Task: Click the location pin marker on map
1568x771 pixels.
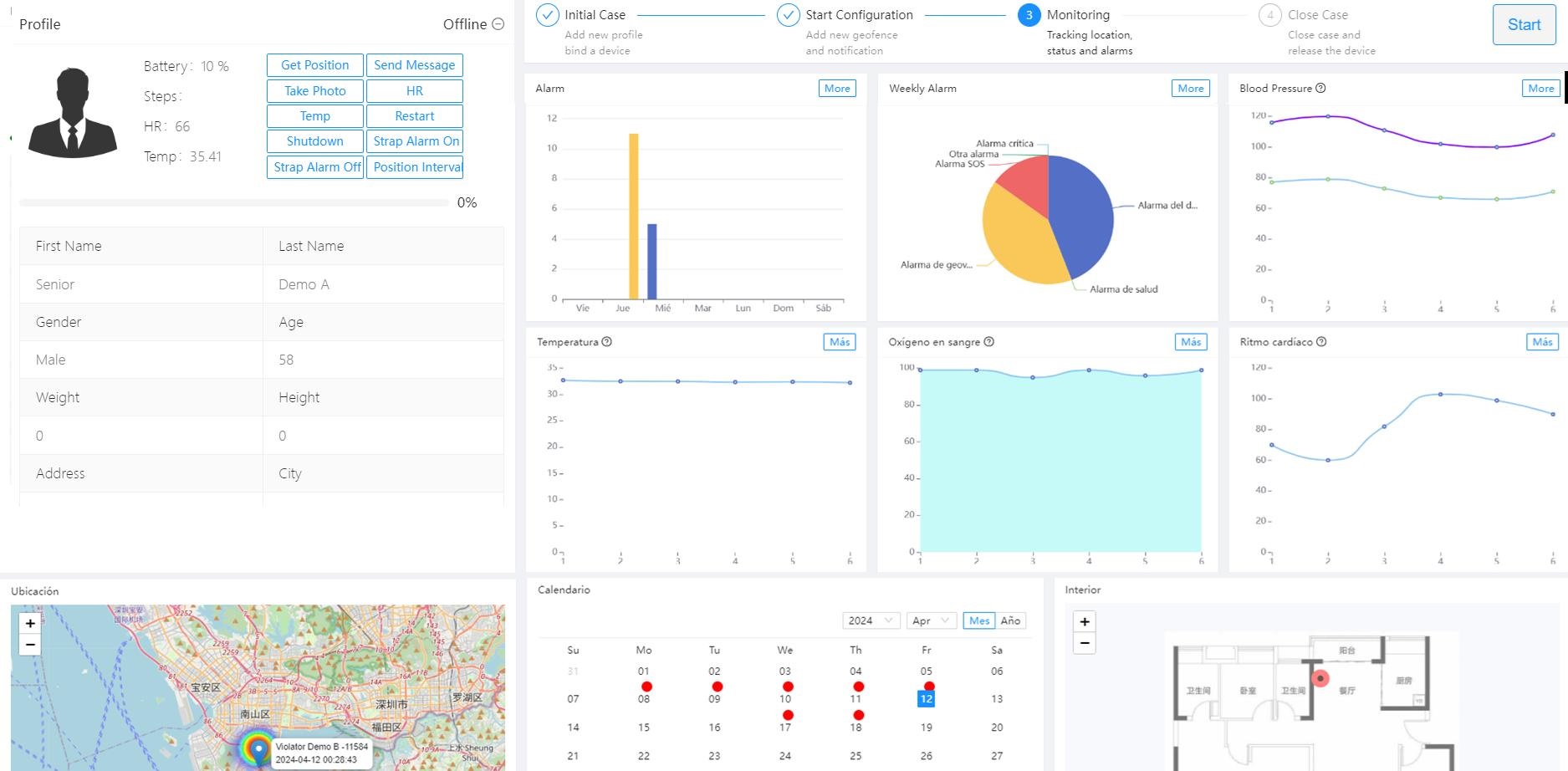Action: coord(258,748)
